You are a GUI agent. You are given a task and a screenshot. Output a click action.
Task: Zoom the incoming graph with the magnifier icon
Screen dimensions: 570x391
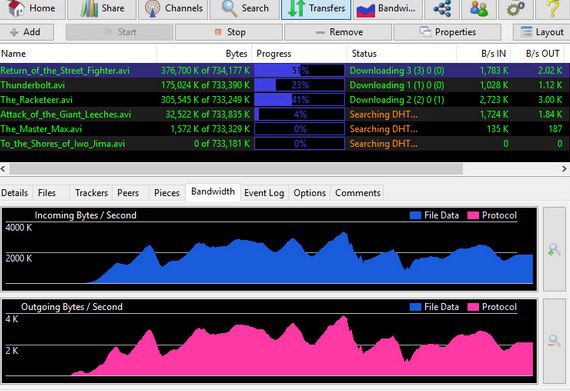coord(554,250)
